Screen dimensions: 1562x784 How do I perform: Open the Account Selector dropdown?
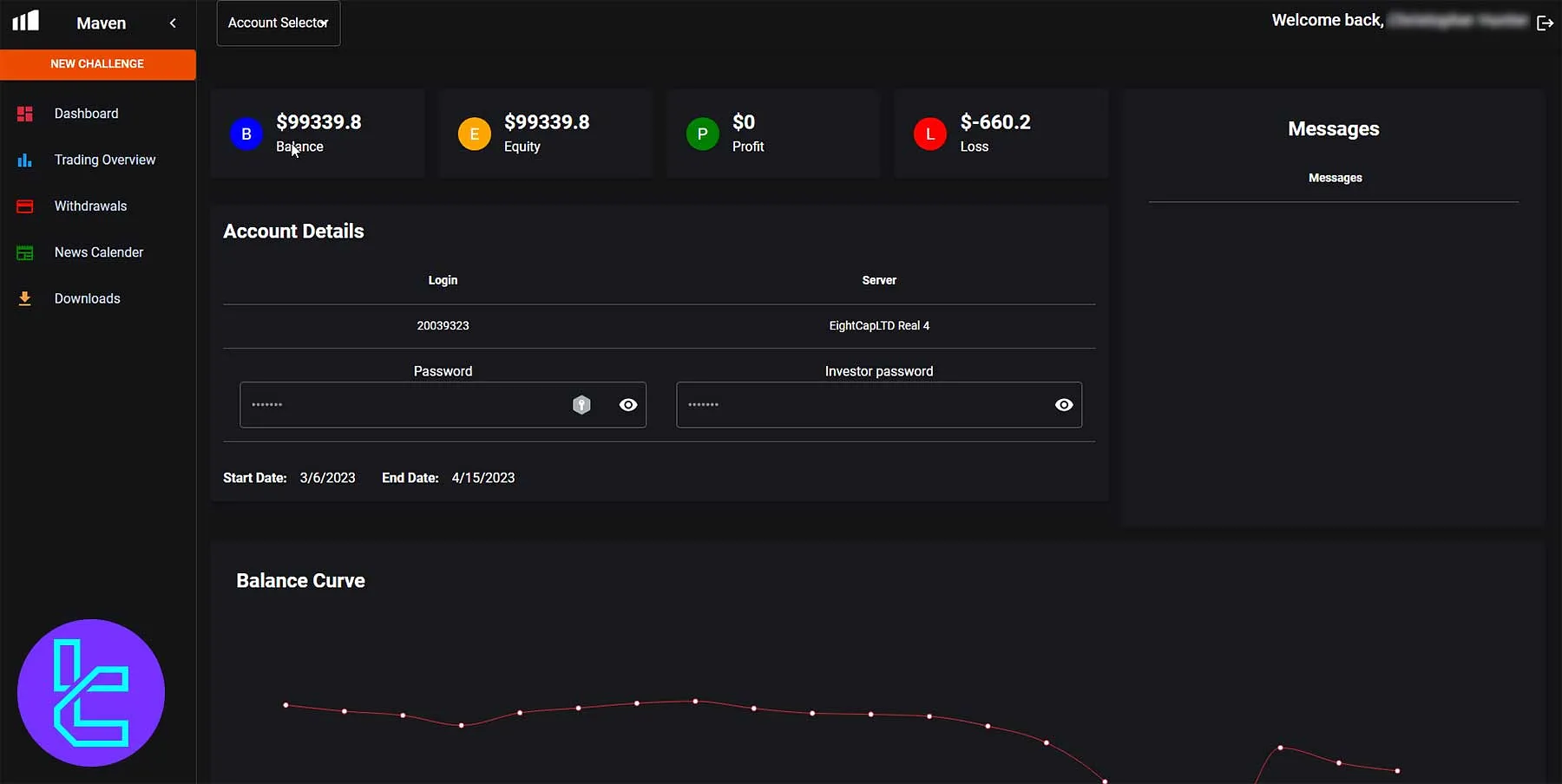coord(278,23)
